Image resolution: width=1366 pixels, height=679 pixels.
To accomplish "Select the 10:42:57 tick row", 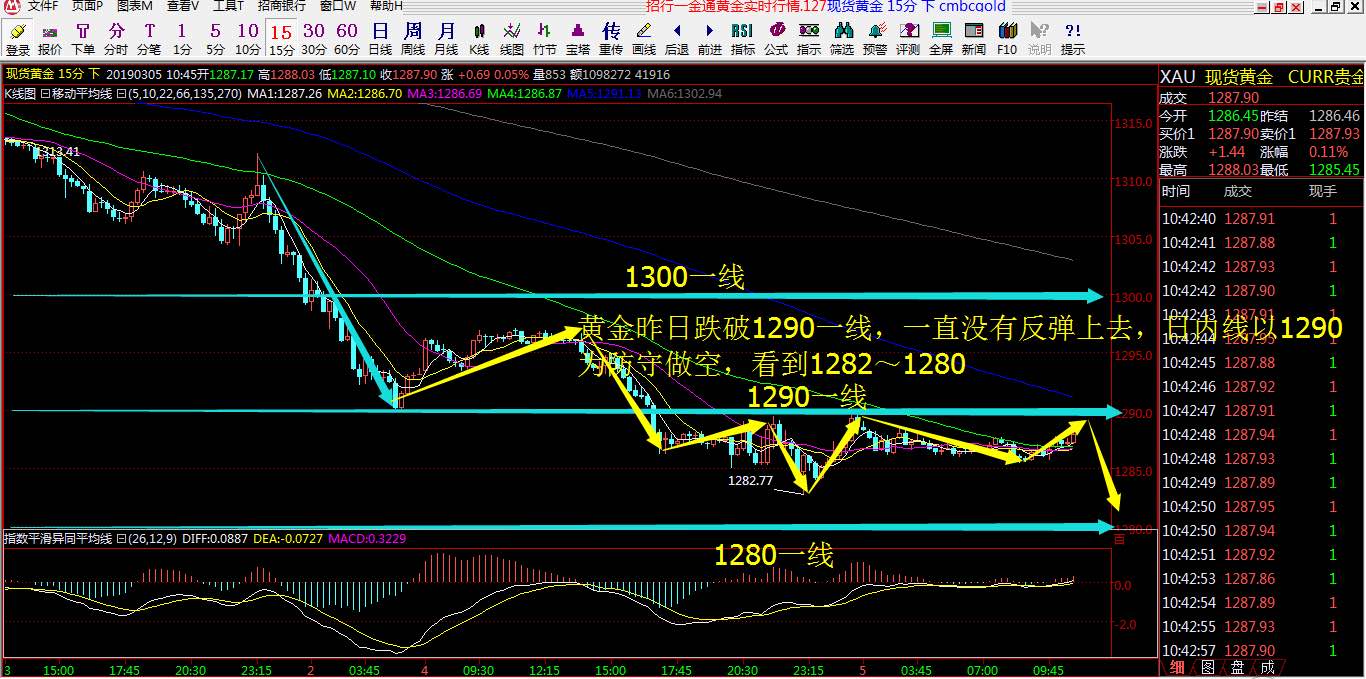I will tap(1262, 650).
